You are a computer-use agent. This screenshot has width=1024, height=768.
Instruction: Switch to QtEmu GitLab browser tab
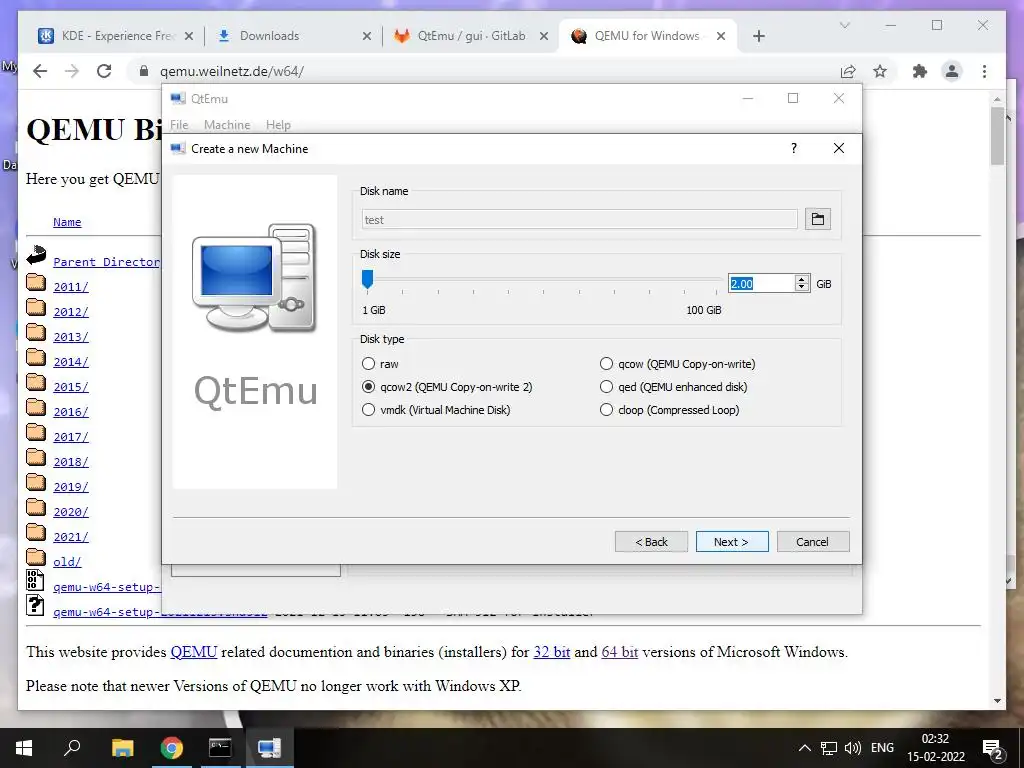click(x=472, y=36)
